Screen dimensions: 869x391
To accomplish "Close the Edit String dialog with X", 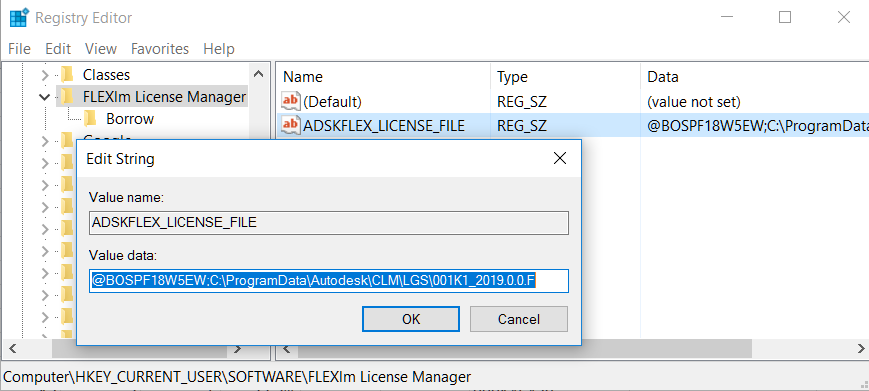I will pyautogui.click(x=560, y=159).
